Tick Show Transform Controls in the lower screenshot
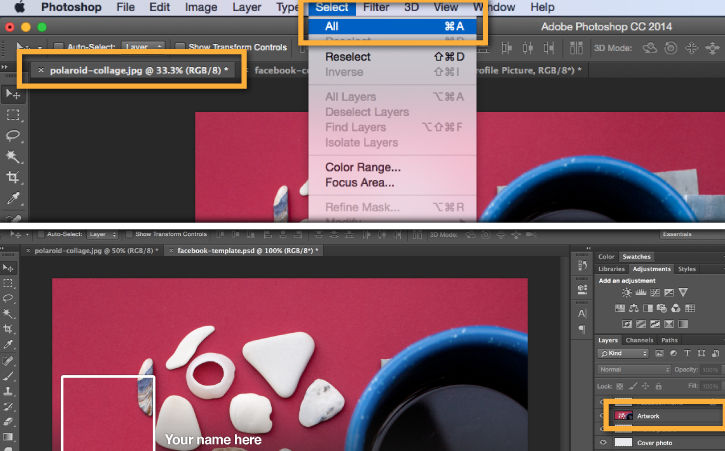 129,235
